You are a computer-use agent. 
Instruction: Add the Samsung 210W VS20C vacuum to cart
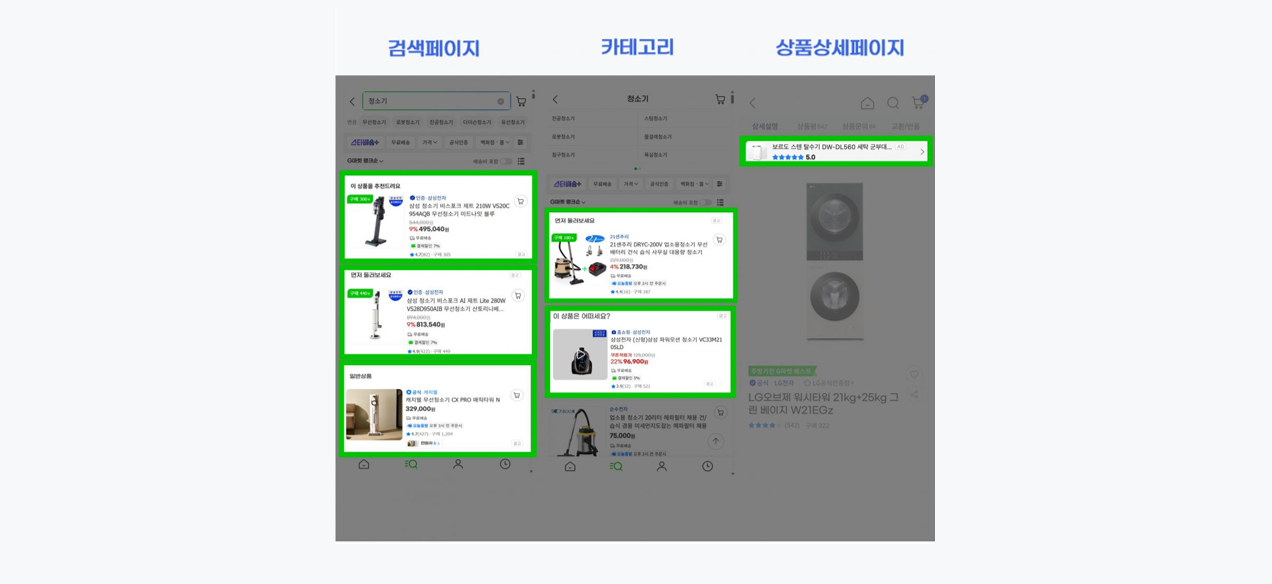point(520,201)
